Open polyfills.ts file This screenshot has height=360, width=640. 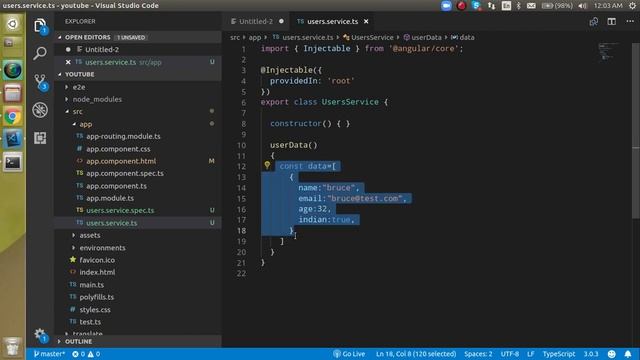click(x=96, y=297)
